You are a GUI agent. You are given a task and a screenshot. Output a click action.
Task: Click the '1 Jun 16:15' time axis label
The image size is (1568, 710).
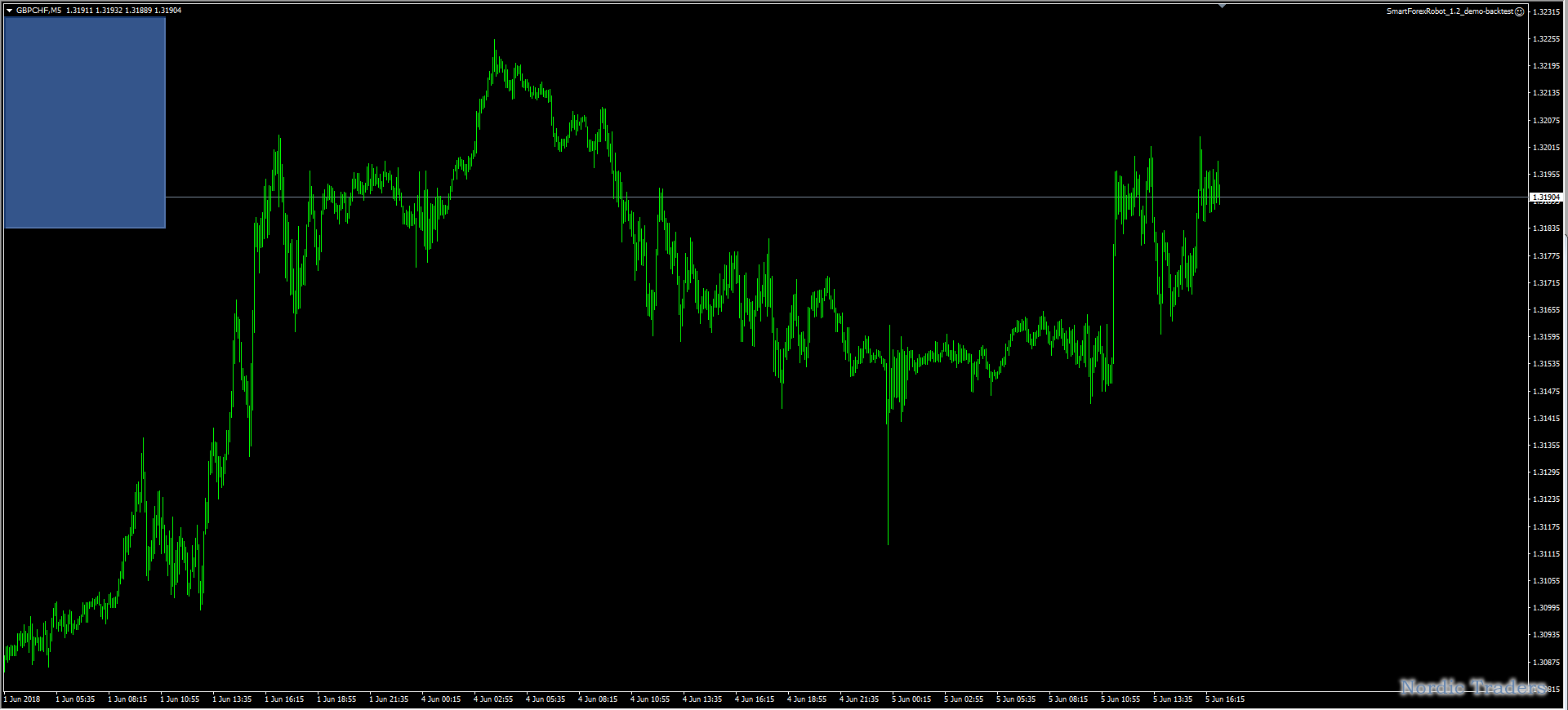pos(284,699)
